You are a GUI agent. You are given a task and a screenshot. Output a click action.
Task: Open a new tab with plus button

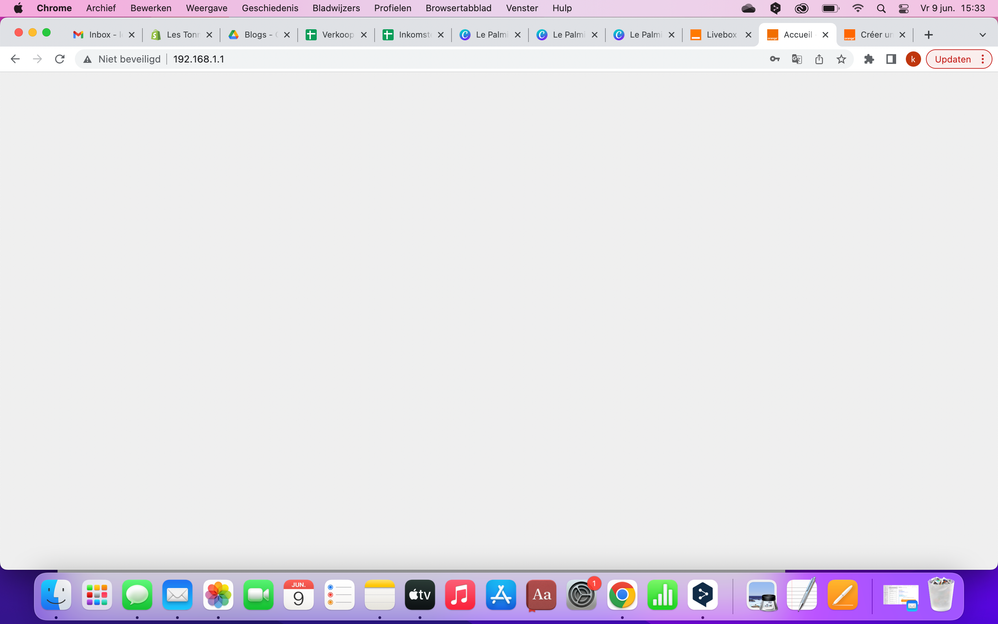coord(928,34)
